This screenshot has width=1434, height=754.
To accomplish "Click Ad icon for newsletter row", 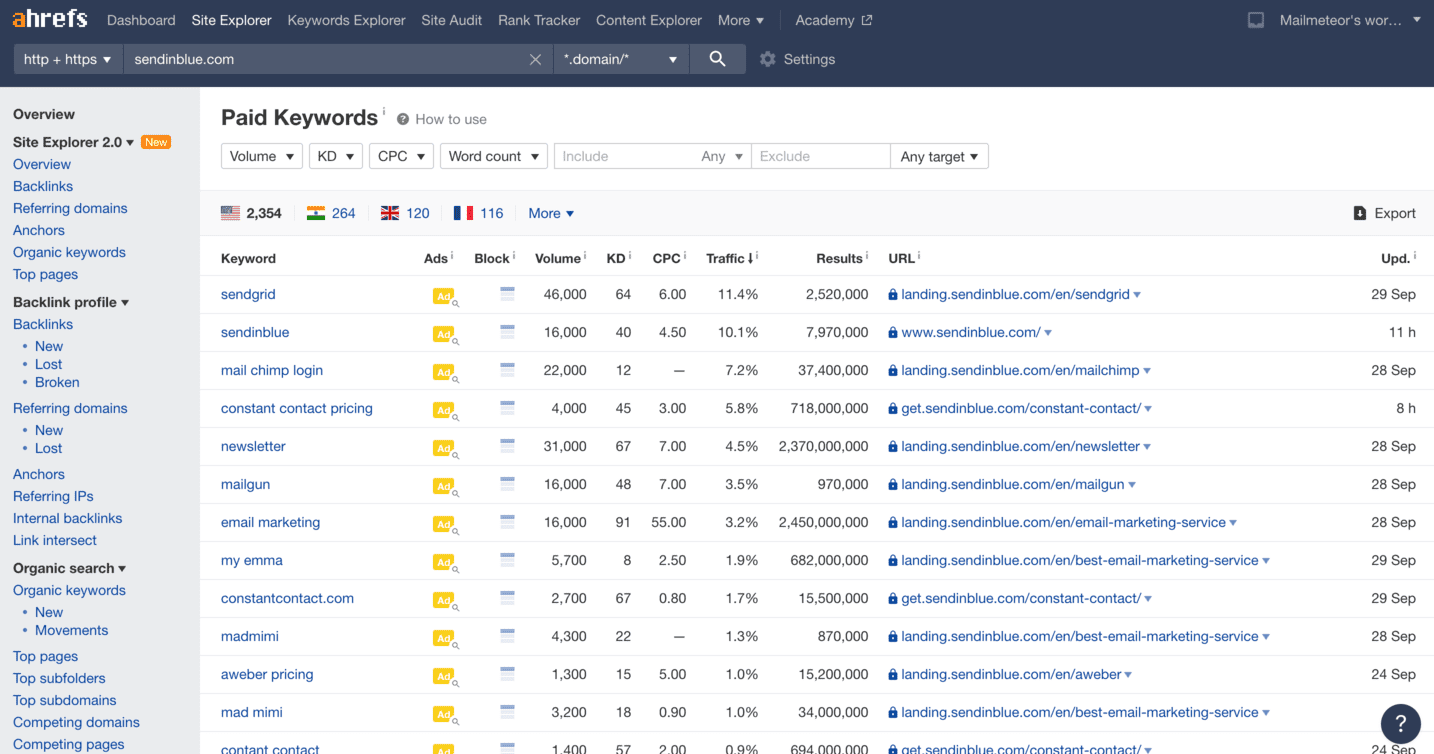I will tap(444, 448).
